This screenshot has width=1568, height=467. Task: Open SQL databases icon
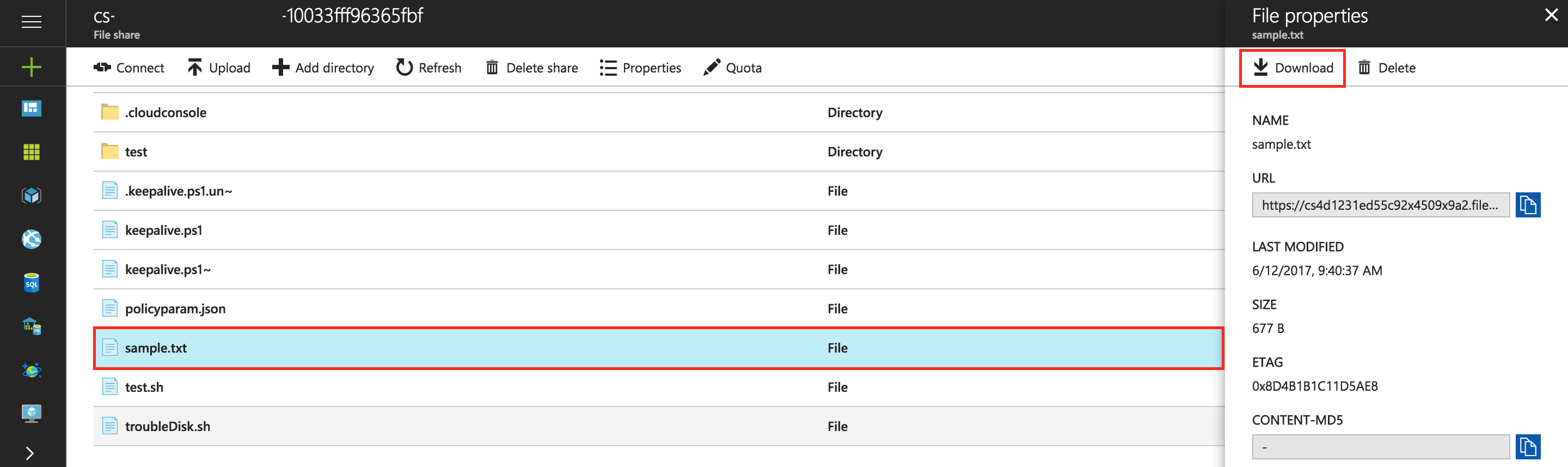coord(32,282)
